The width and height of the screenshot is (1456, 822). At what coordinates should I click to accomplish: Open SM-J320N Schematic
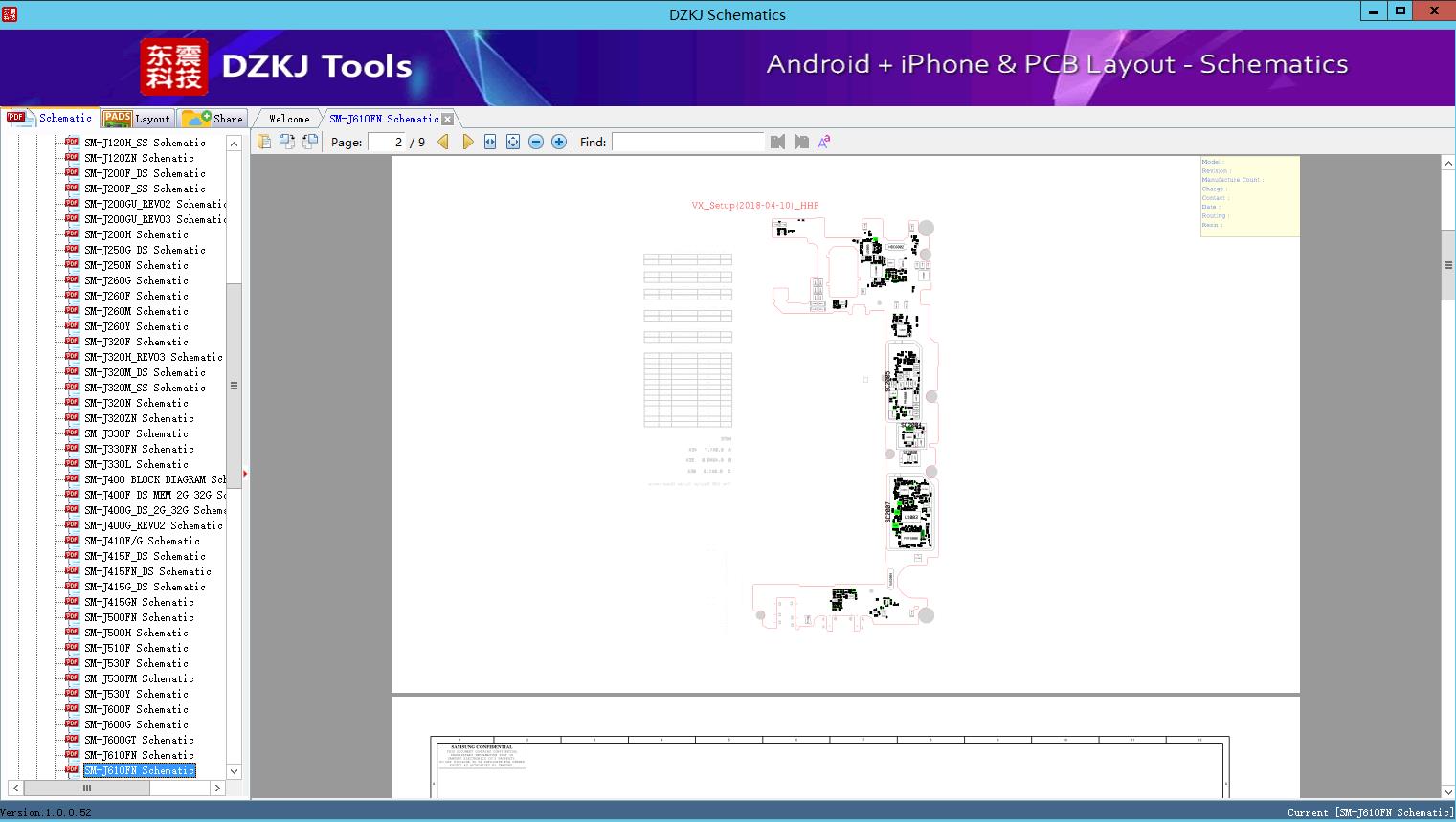pos(136,403)
